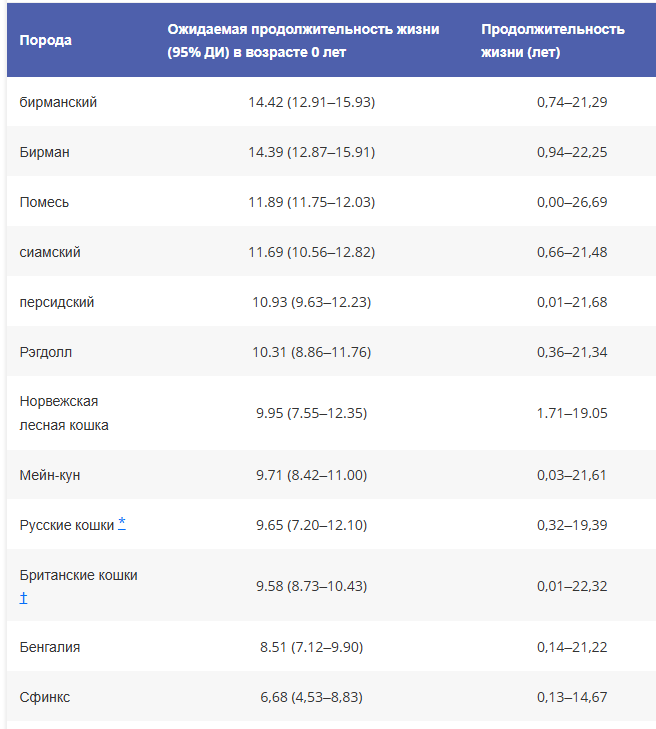Click the Продолжительность жизни (лет) column header
This screenshot has width=656, height=729.
coord(553,41)
